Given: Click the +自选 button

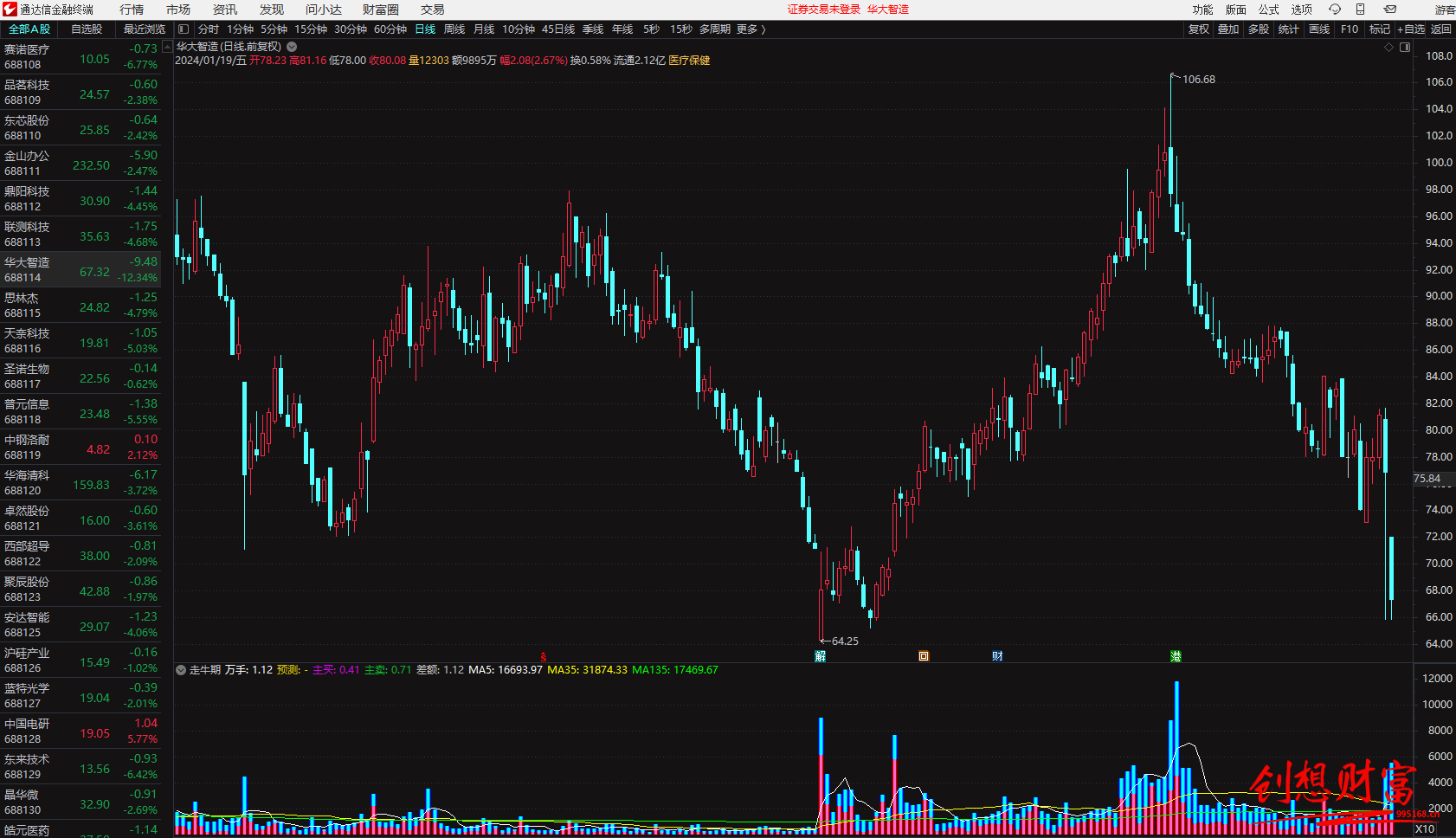Looking at the screenshot, I should click(1410, 29).
